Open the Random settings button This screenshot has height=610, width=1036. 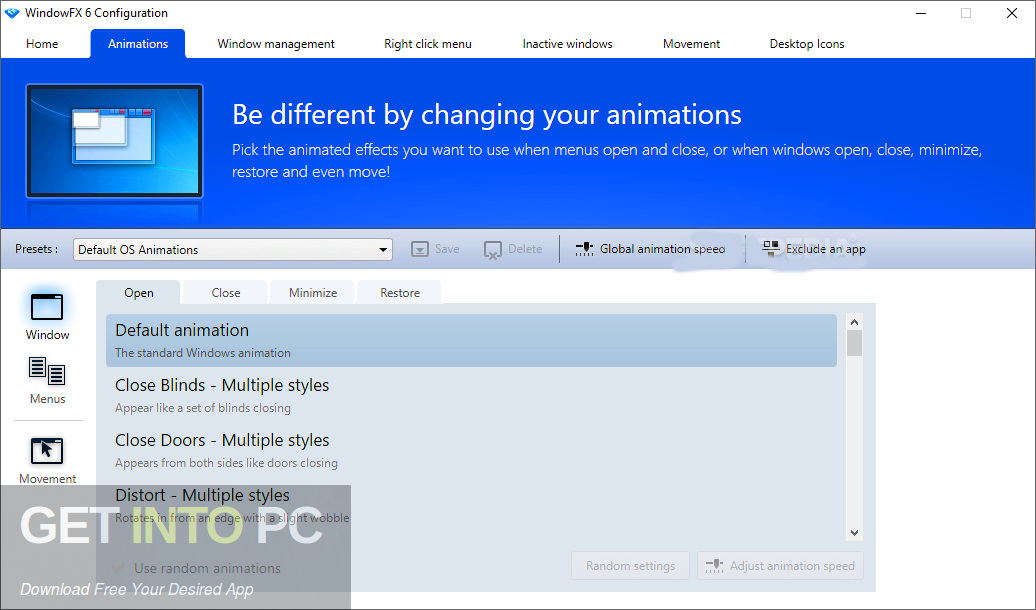pyautogui.click(x=630, y=566)
